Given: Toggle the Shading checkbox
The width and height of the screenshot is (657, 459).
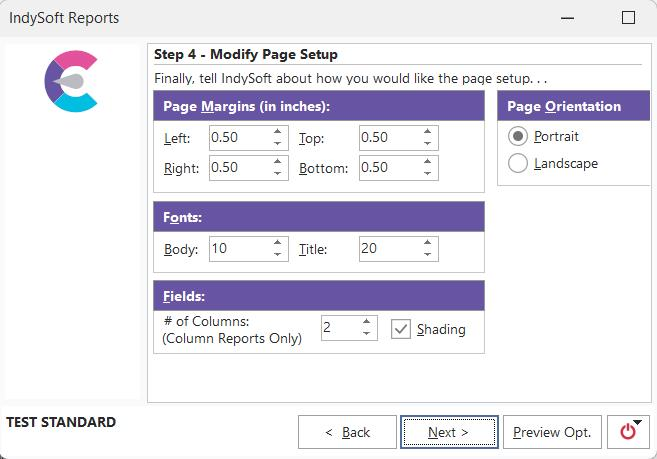Looking at the screenshot, I should pyautogui.click(x=401, y=329).
